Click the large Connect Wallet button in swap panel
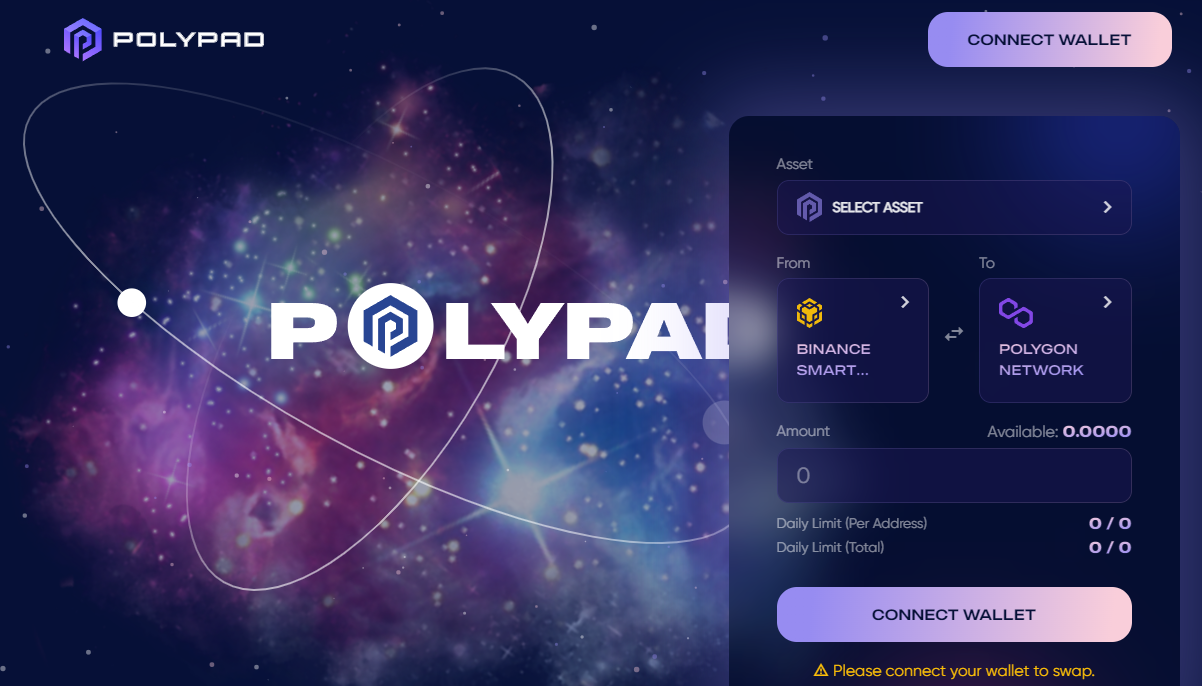Viewport: 1202px width, 686px height. point(954,614)
